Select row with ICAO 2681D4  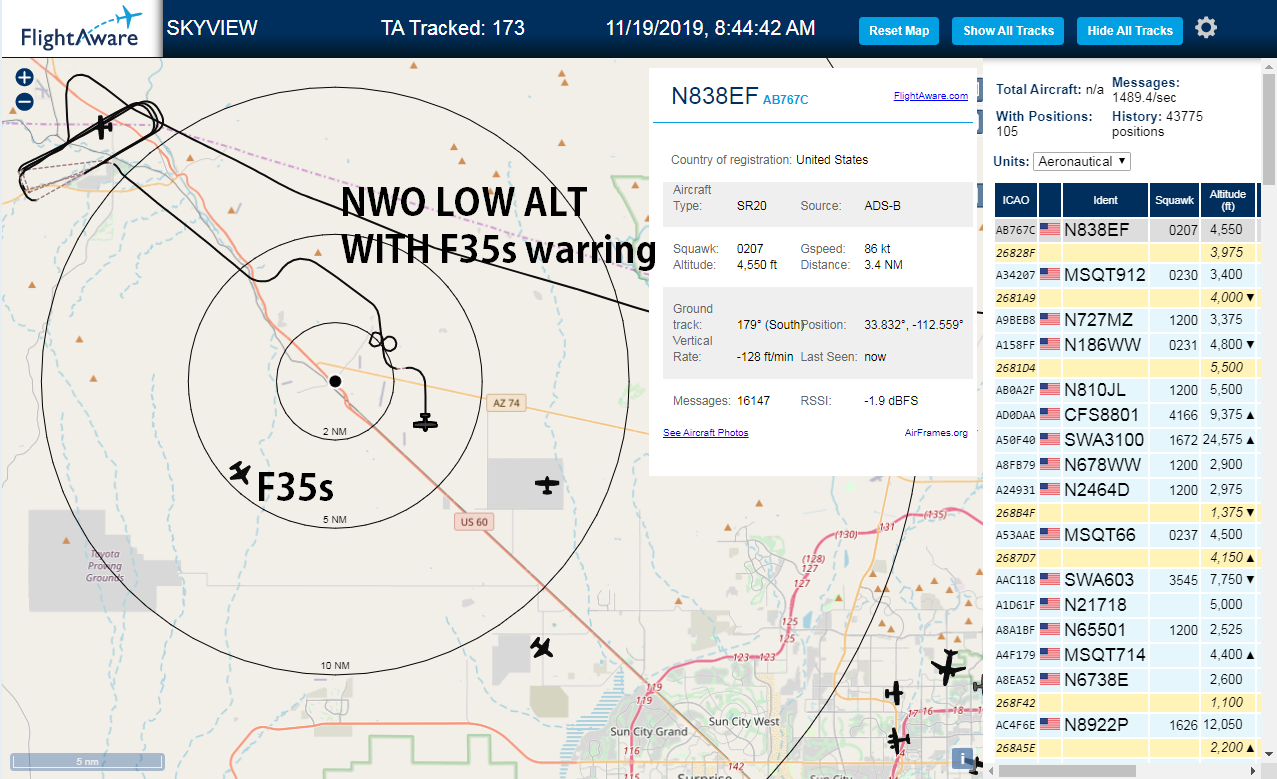click(1127, 368)
